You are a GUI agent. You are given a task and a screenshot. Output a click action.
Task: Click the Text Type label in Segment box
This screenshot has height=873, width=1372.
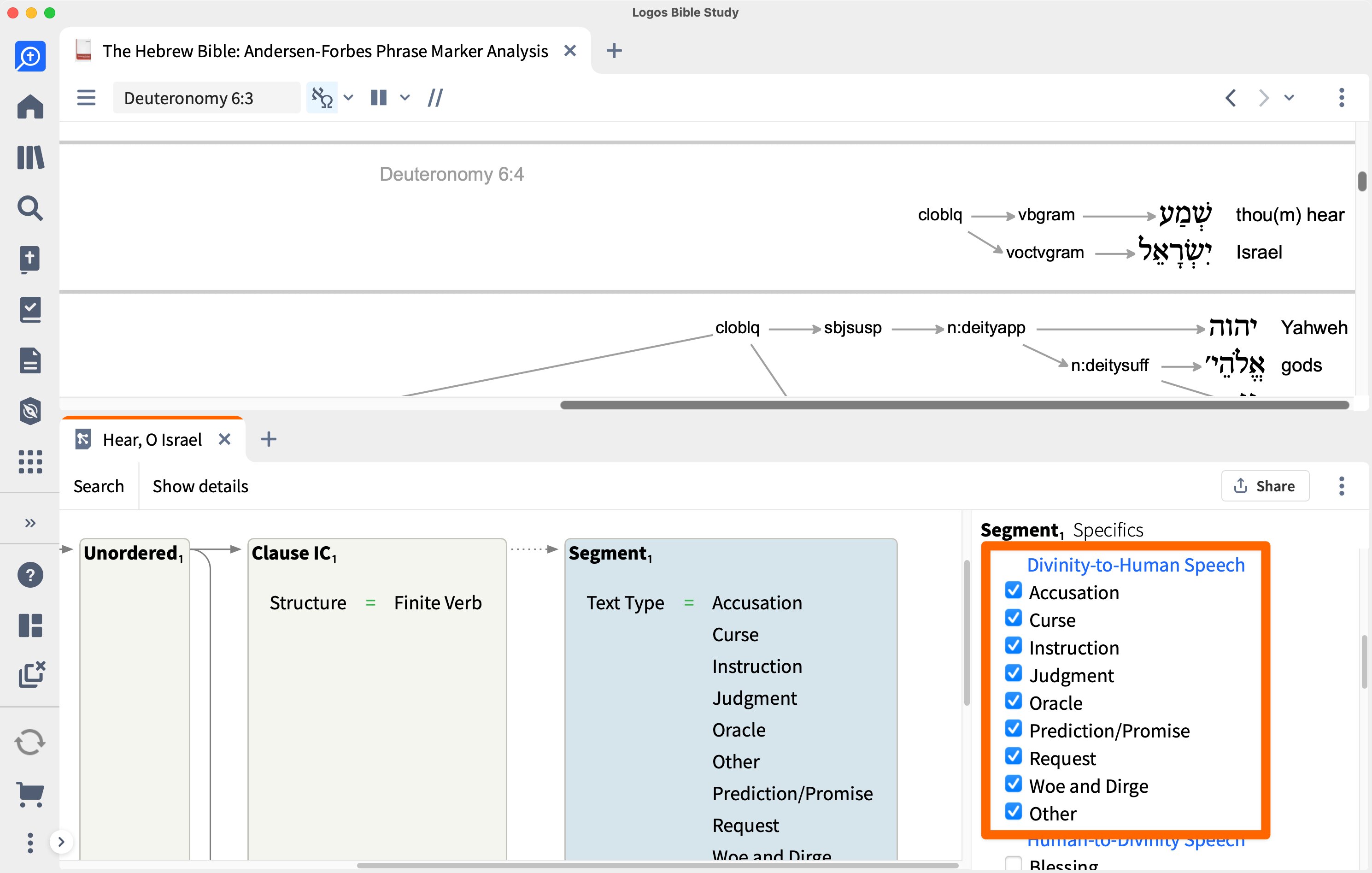625,603
